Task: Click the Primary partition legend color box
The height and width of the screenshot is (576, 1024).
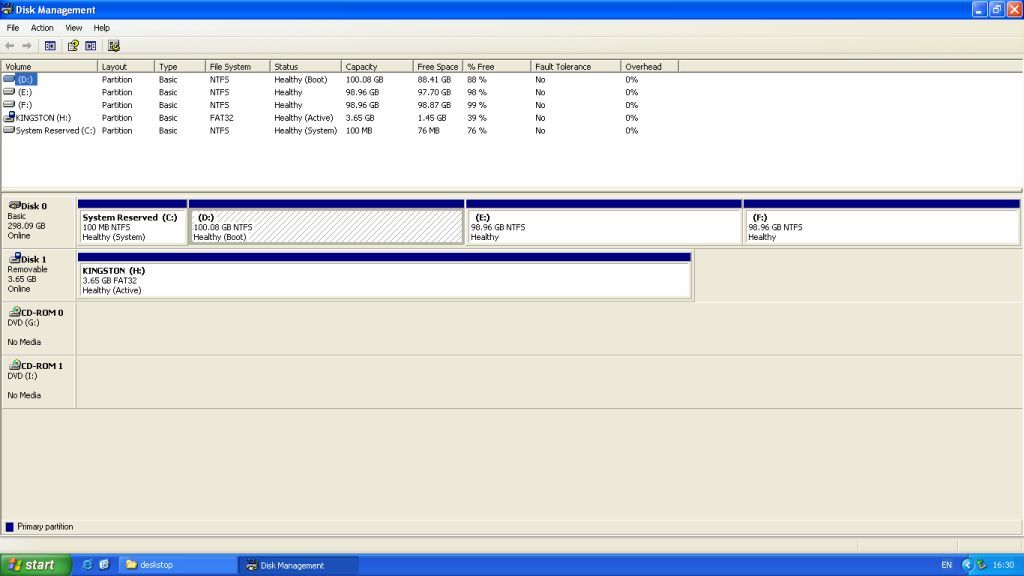Action: coord(10,527)
